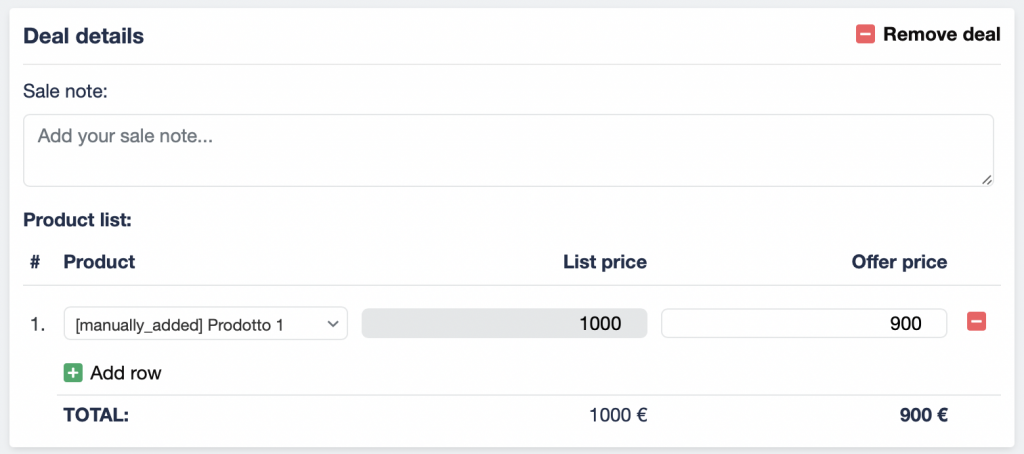This screenshot has width=1024, height=454.
Task: Click the Product column header
Action: click(x=99, y=262)
